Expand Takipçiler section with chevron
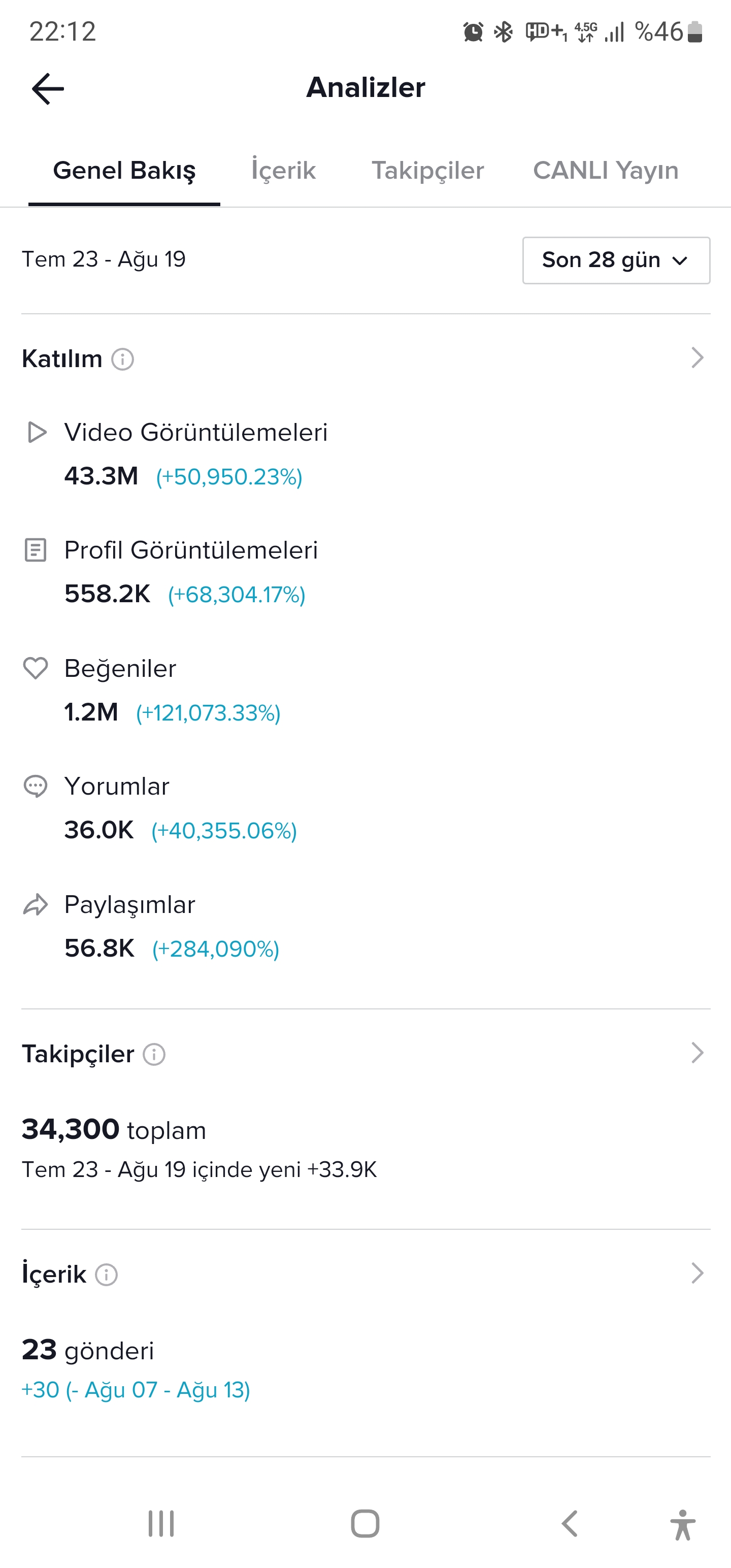The image size is (731, 1568). pos(697,1053)
